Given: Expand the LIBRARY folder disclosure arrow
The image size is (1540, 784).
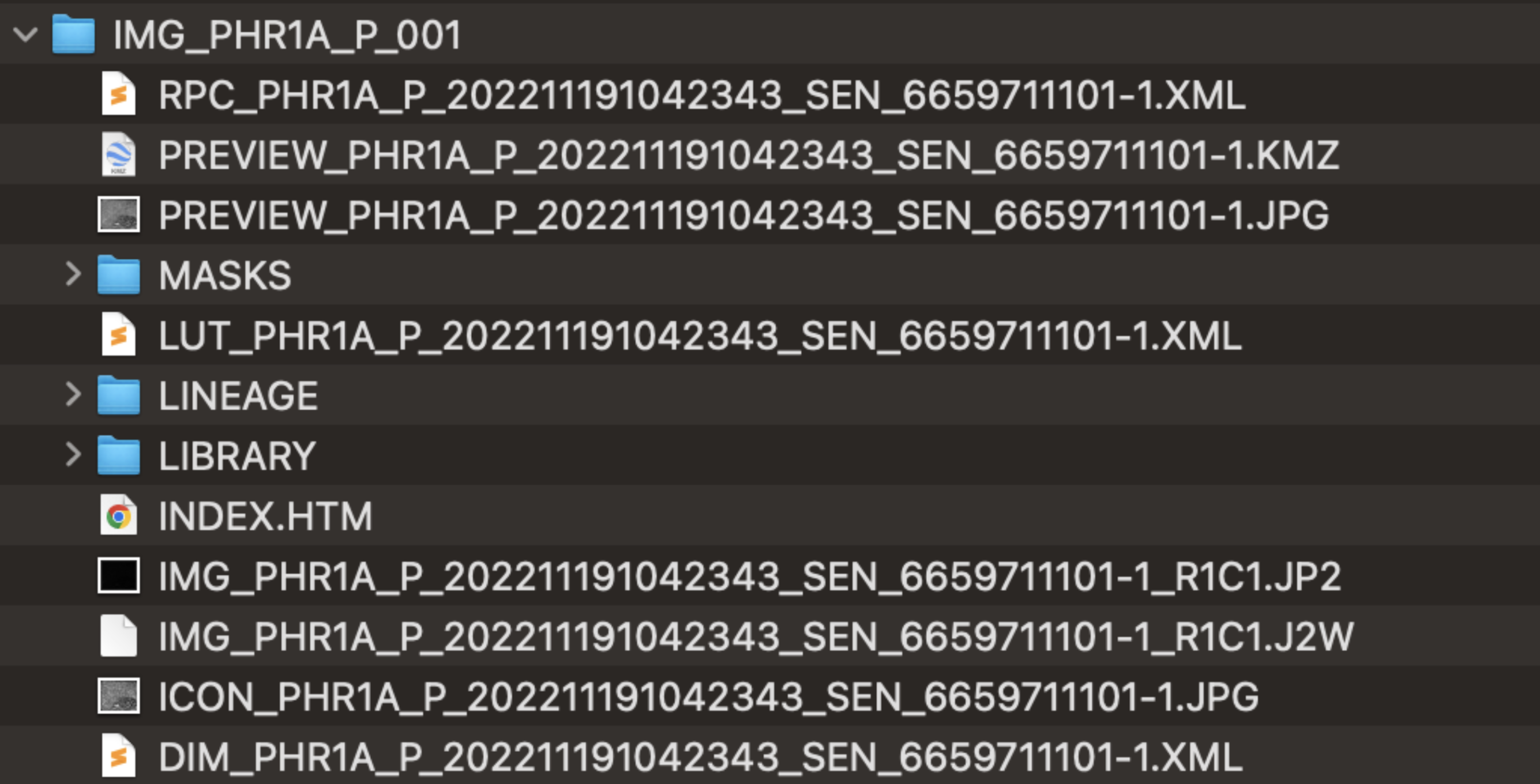Looking at the screenshot, I should click(73, 455).
